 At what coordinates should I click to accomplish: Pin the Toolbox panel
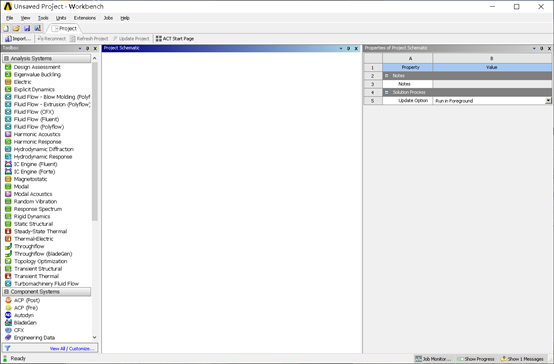[x=88, y=48]
